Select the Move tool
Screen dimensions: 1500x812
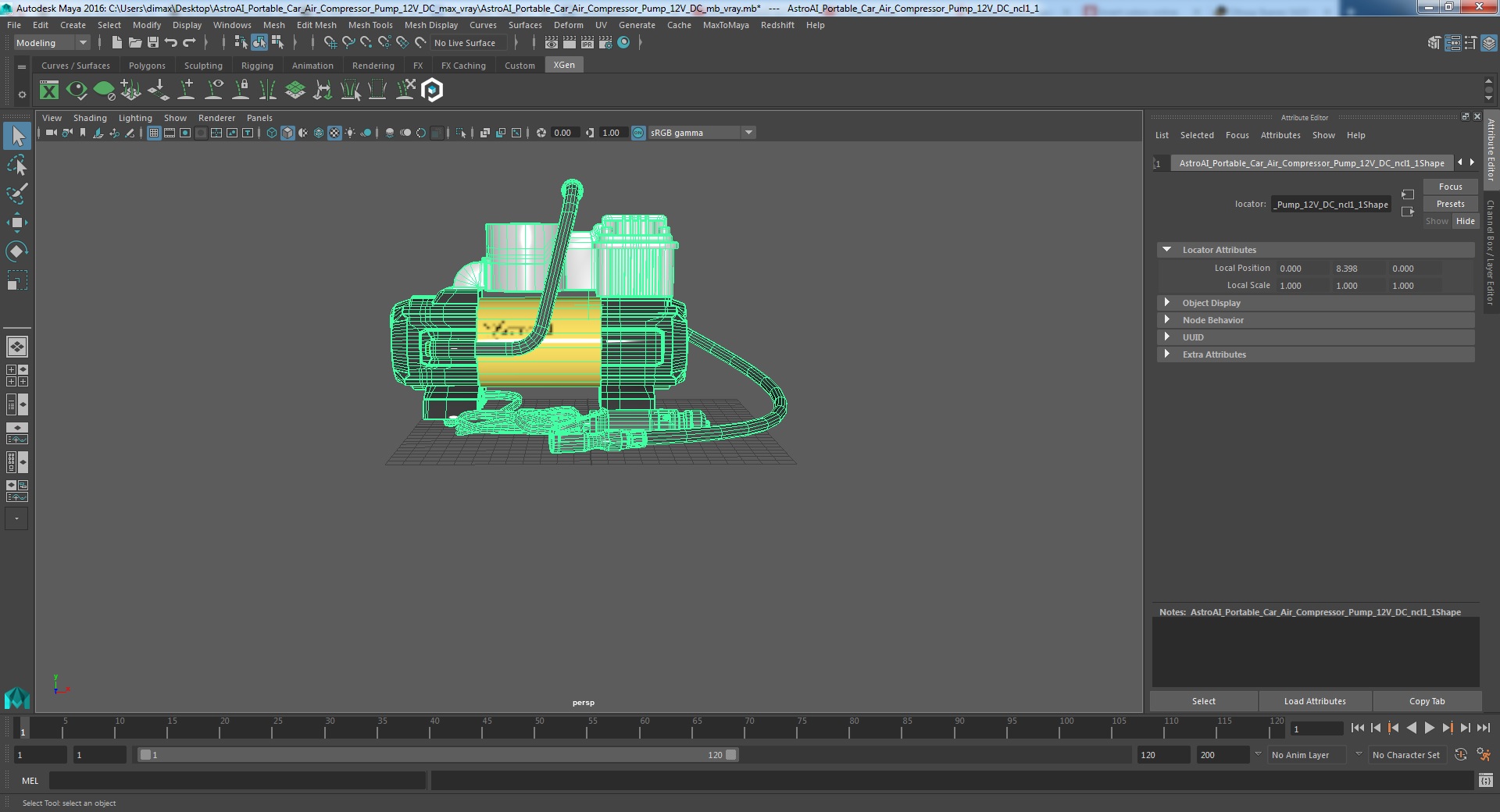coord(16,223)
